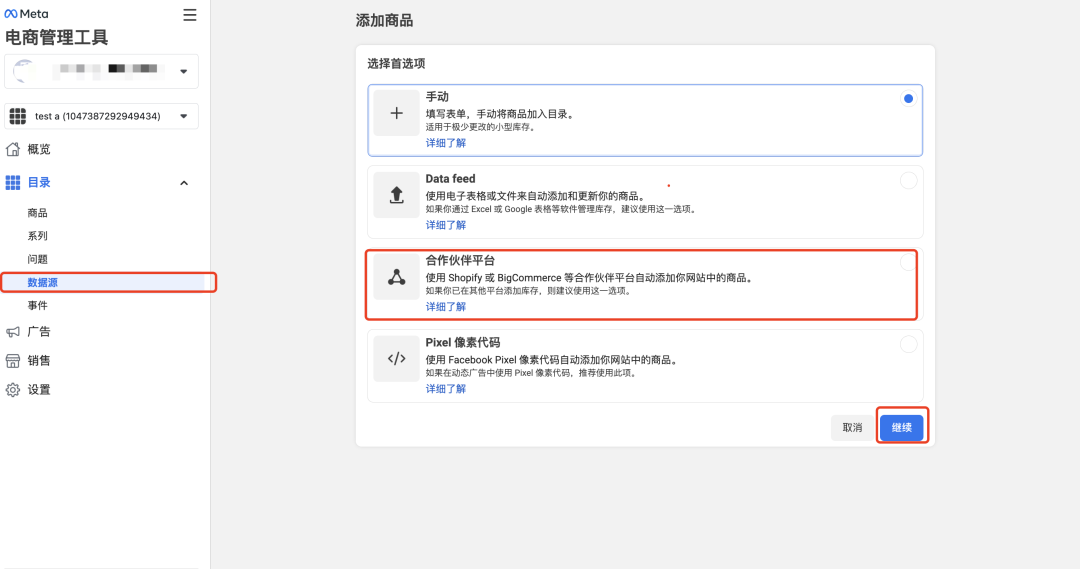Click the 手动 option title
Screen dimensions: 1080x569
(x=437, y=97)
